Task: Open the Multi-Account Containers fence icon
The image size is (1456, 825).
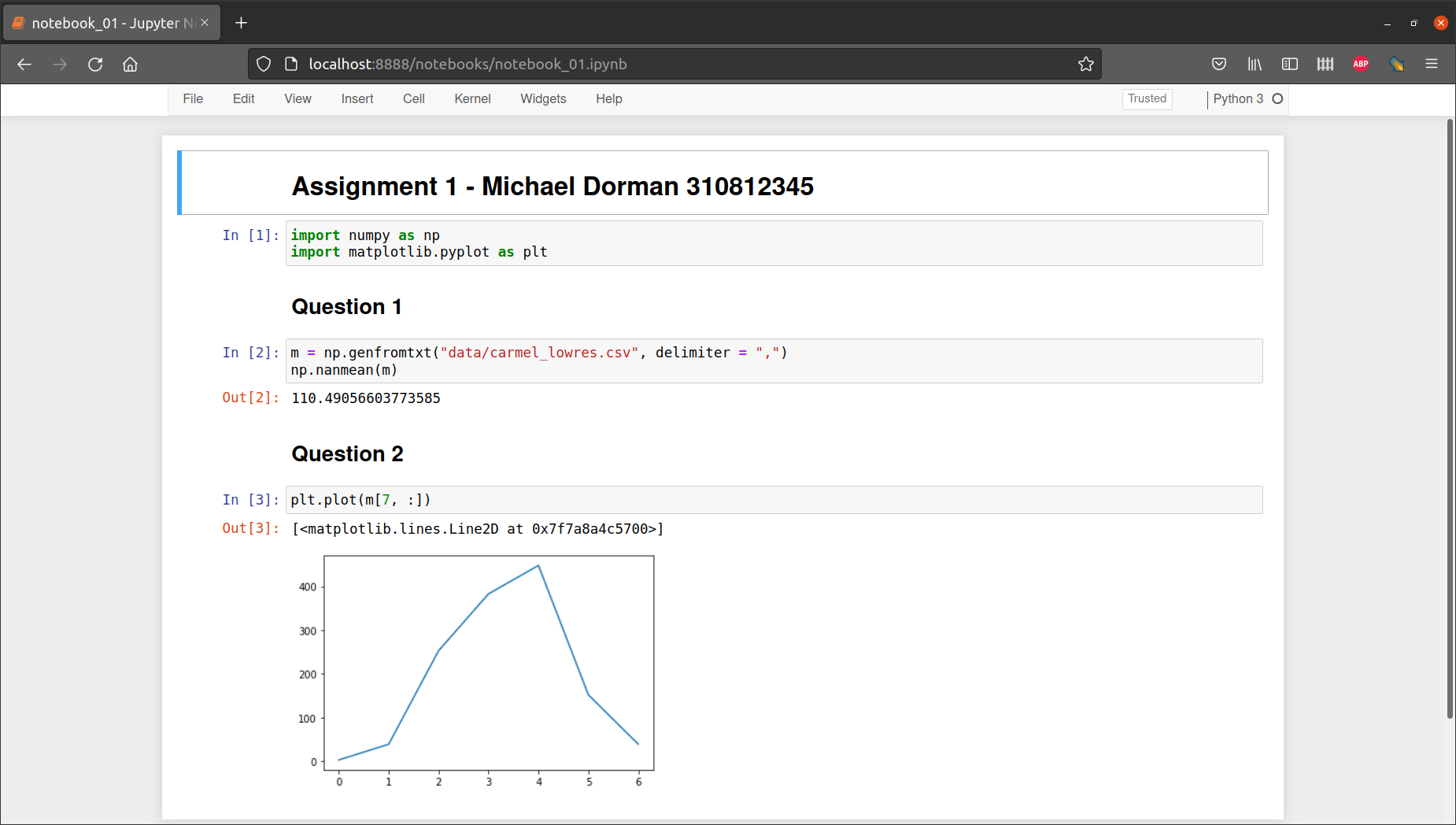Action: [x=1325, y=64]
